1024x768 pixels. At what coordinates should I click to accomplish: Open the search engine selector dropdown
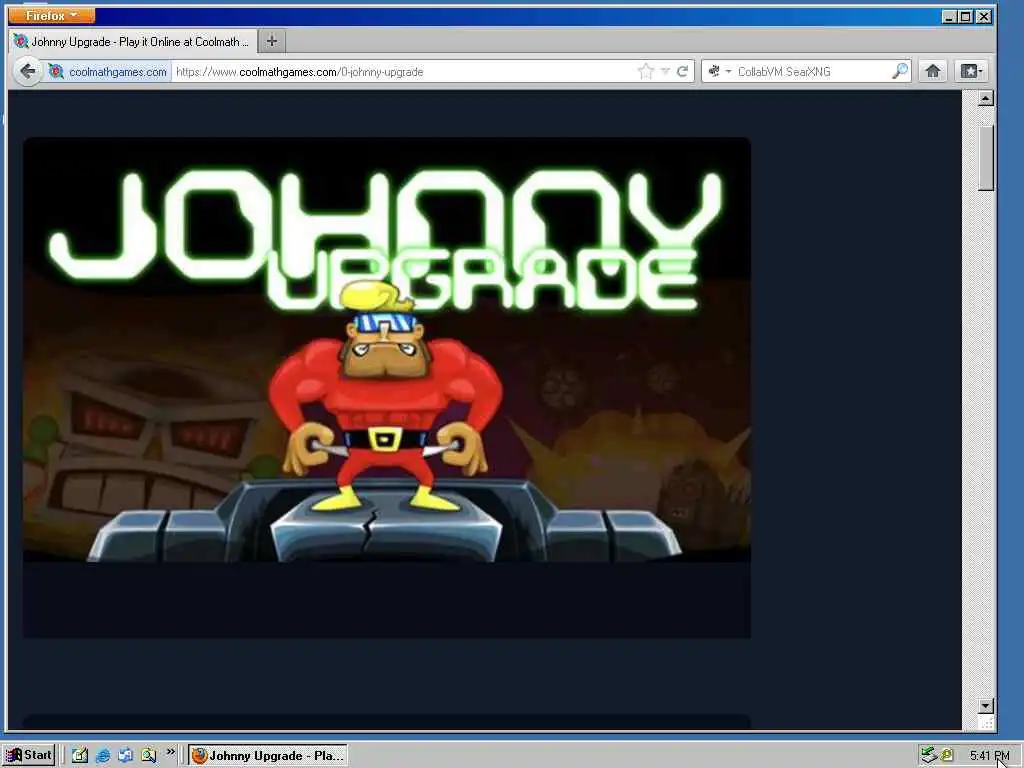click(719, 71)
